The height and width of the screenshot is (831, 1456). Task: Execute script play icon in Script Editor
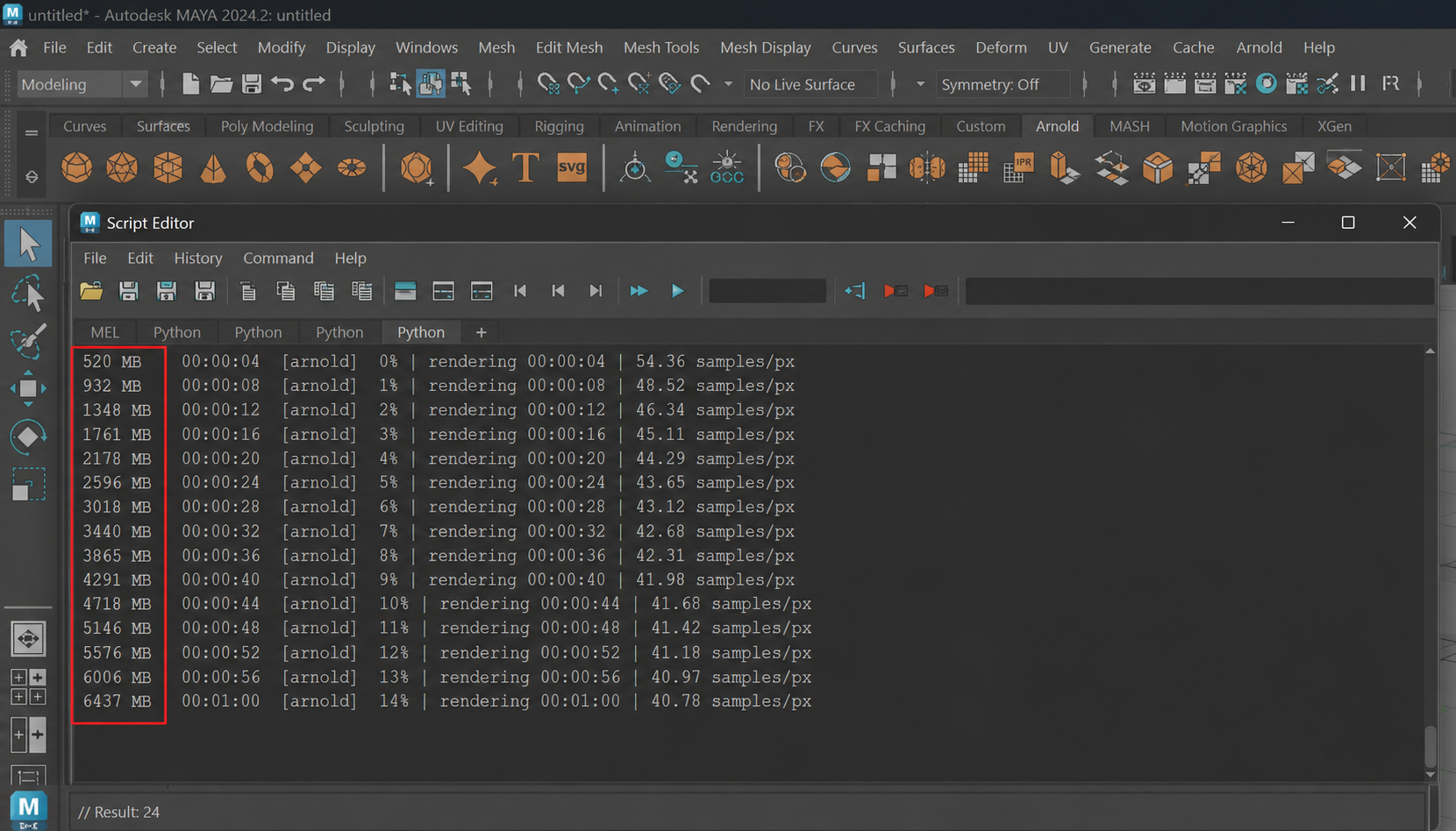coord(677,291)
